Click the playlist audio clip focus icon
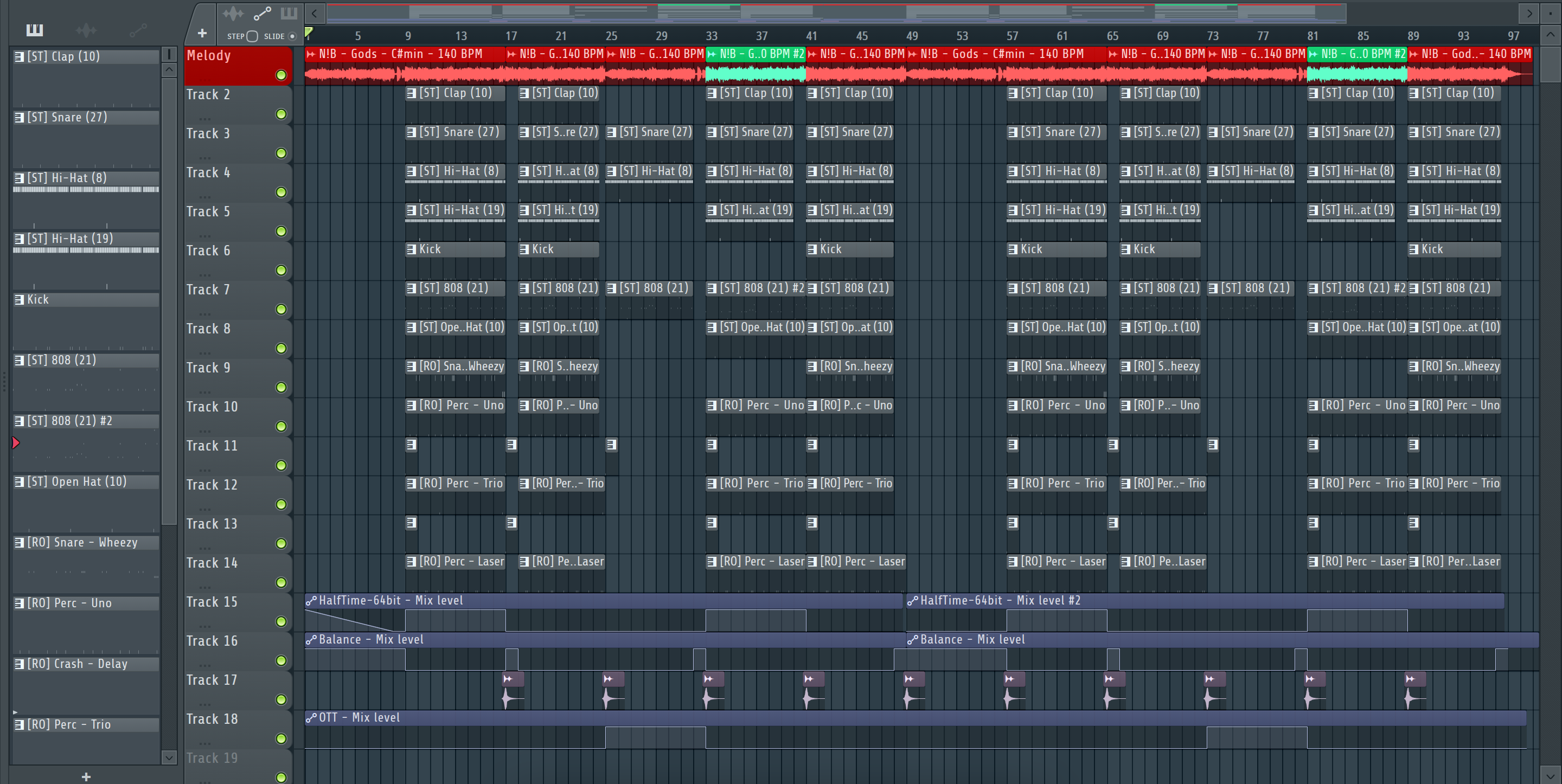 pyautogui.click(x=233, y=14)
